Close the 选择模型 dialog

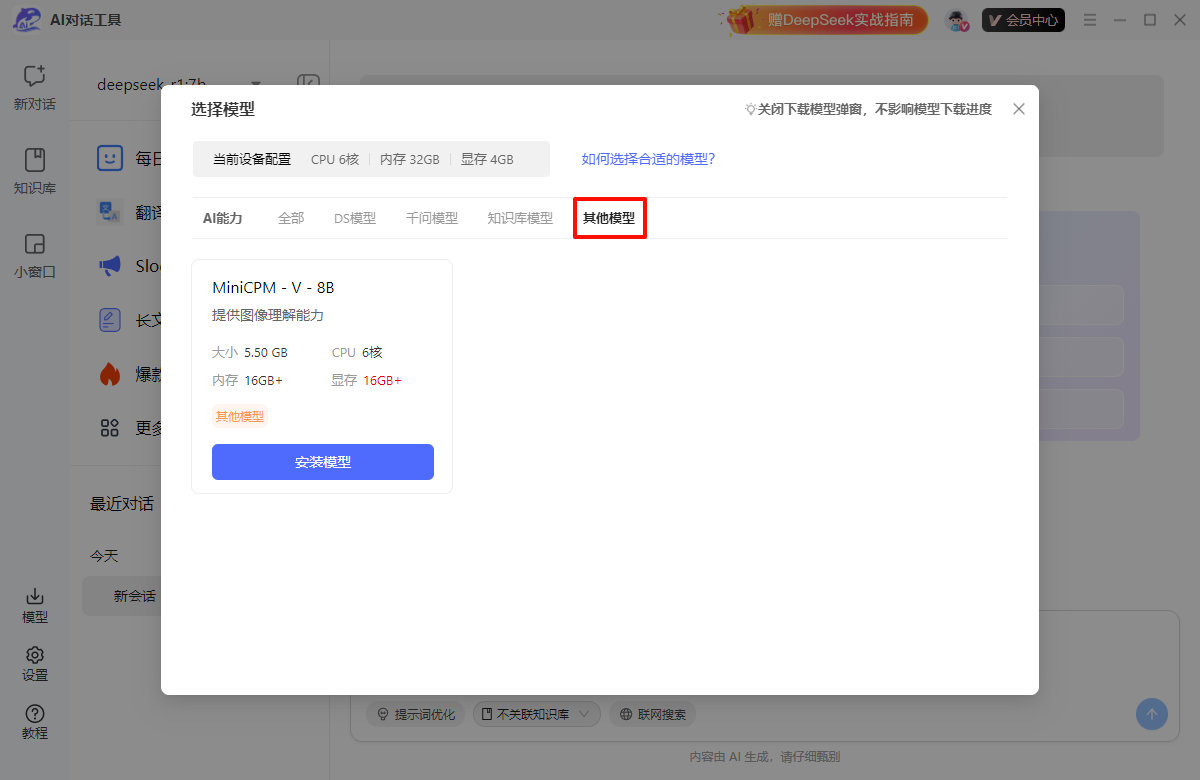coord(1019,109)
